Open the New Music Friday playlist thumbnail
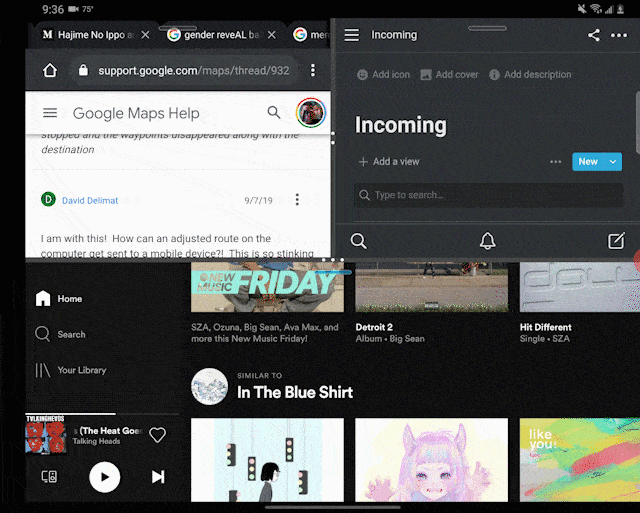 (x=267, y=287)
